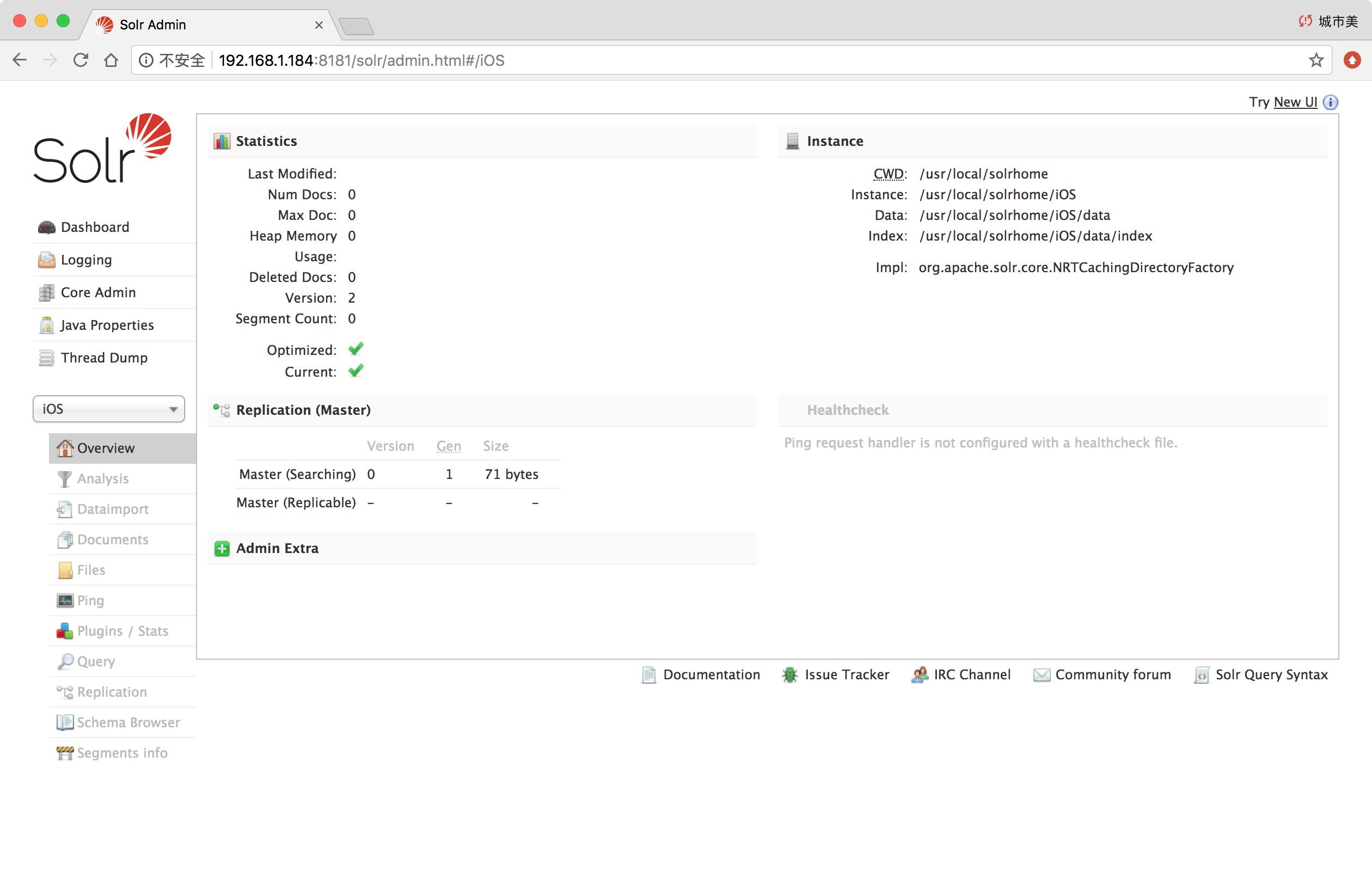This screenshot has height=872, width=1372.
Task: Click the Logging folder icon
Action: tap(47, 260)
